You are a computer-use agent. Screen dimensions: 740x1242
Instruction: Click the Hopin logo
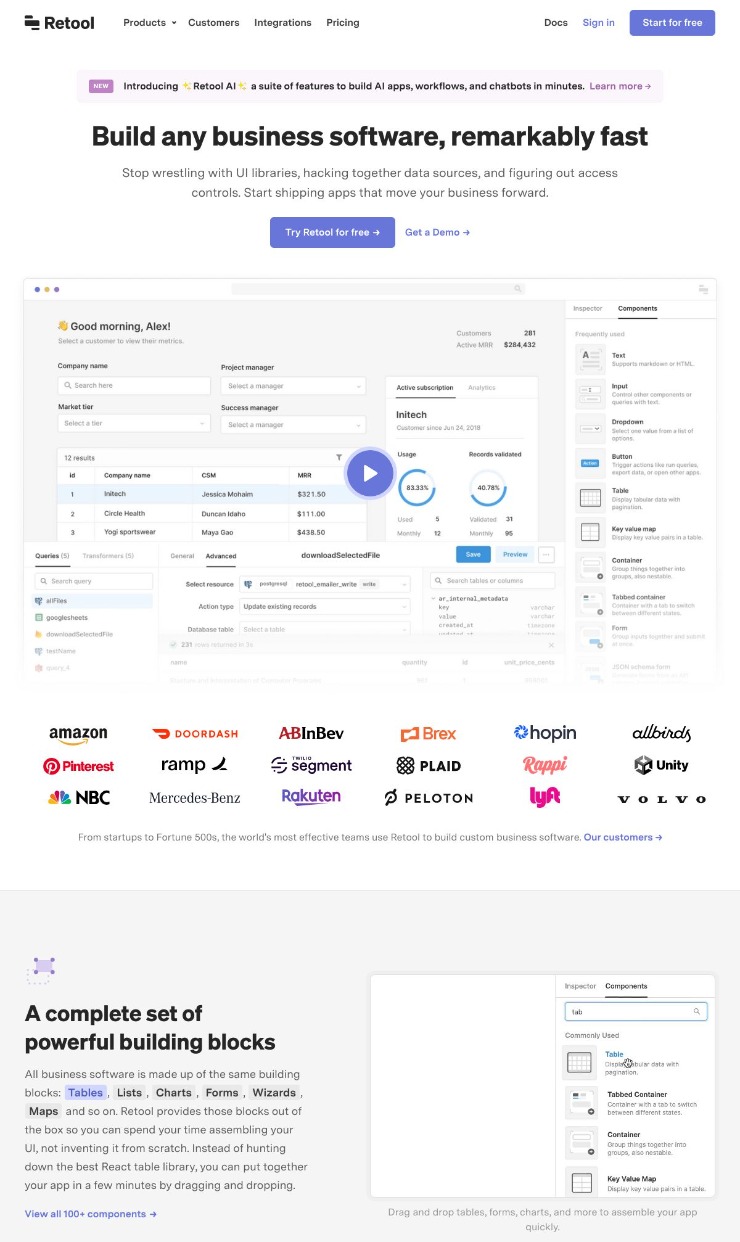(x=545, y=734)
